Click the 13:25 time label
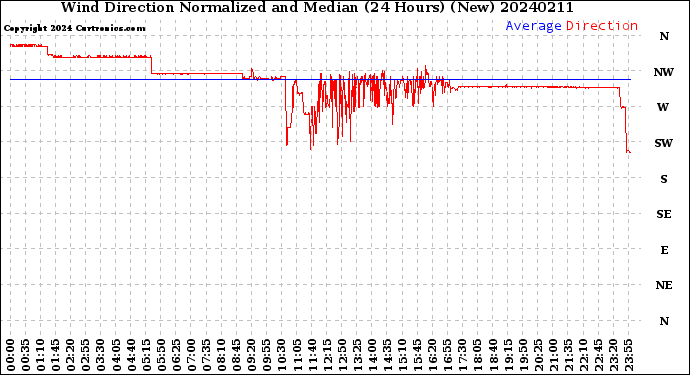This screenshot has width=690, height=375. tap(357, 355)
